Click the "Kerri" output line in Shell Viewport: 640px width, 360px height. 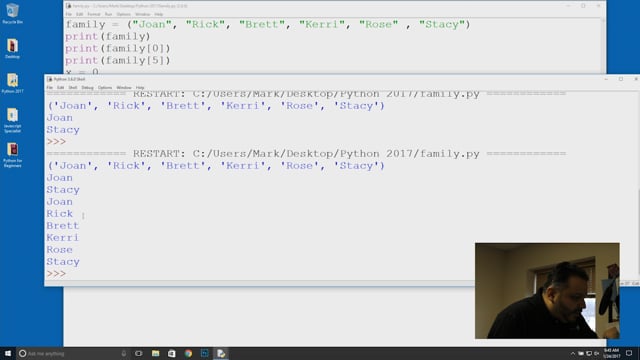click(x=62, y=238)
